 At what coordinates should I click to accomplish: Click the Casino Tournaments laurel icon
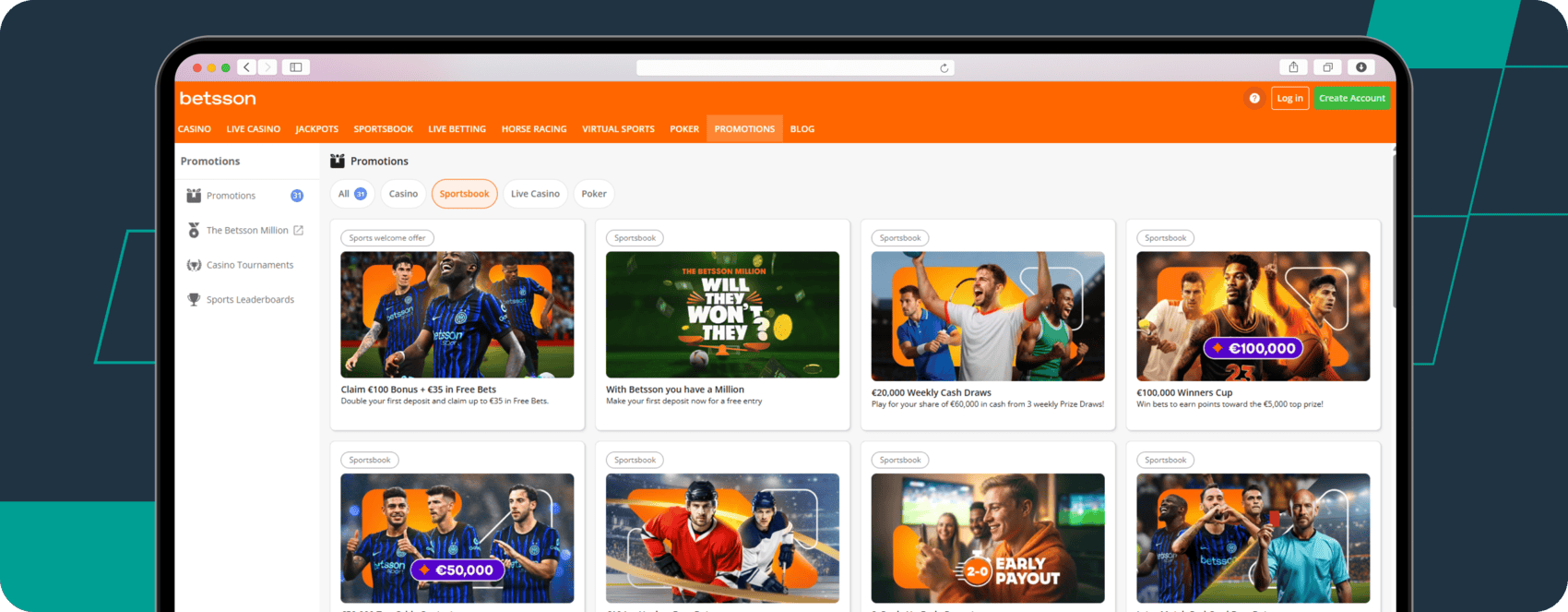tap(194, 265)
